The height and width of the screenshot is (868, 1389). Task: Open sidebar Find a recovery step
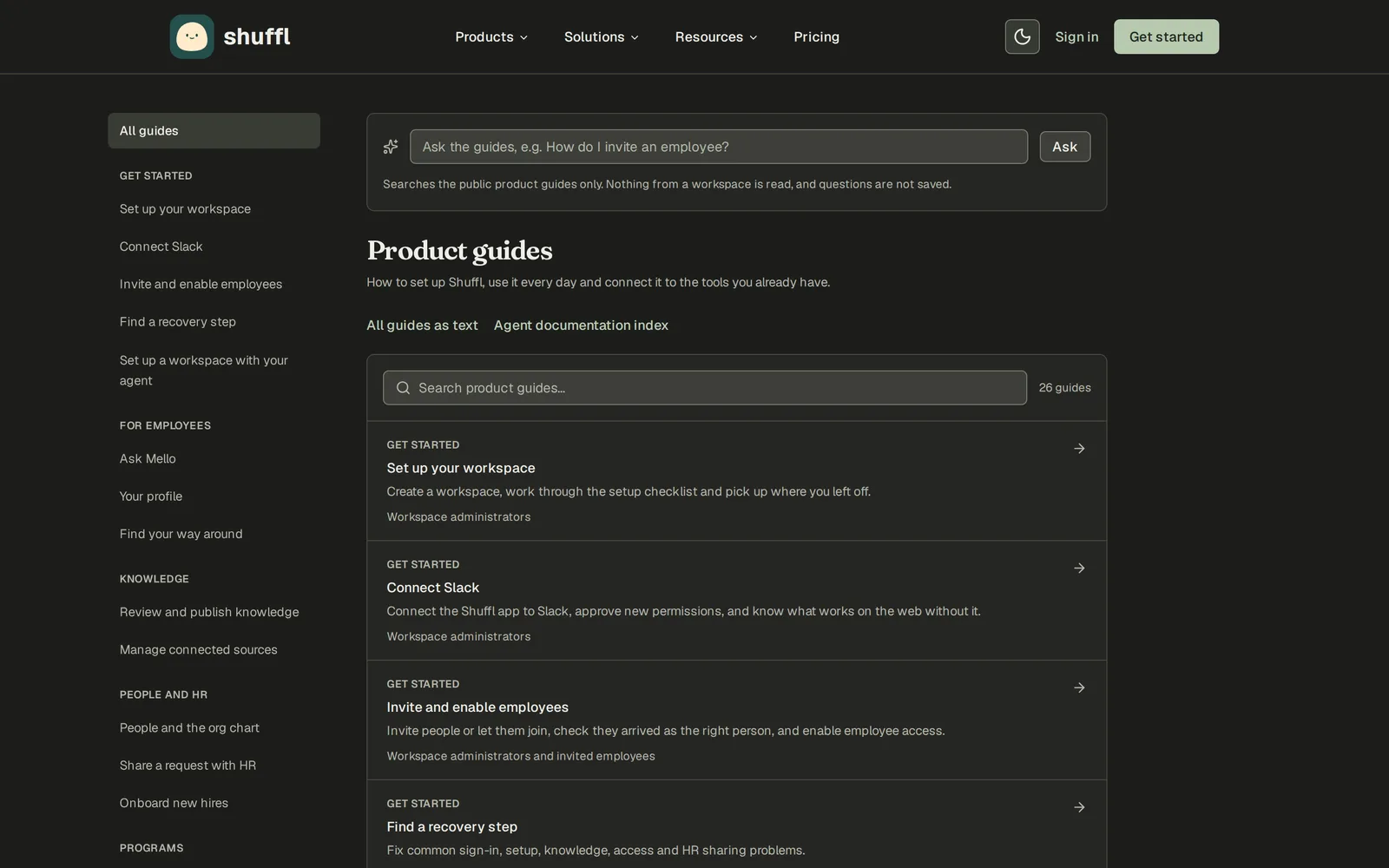178,322
